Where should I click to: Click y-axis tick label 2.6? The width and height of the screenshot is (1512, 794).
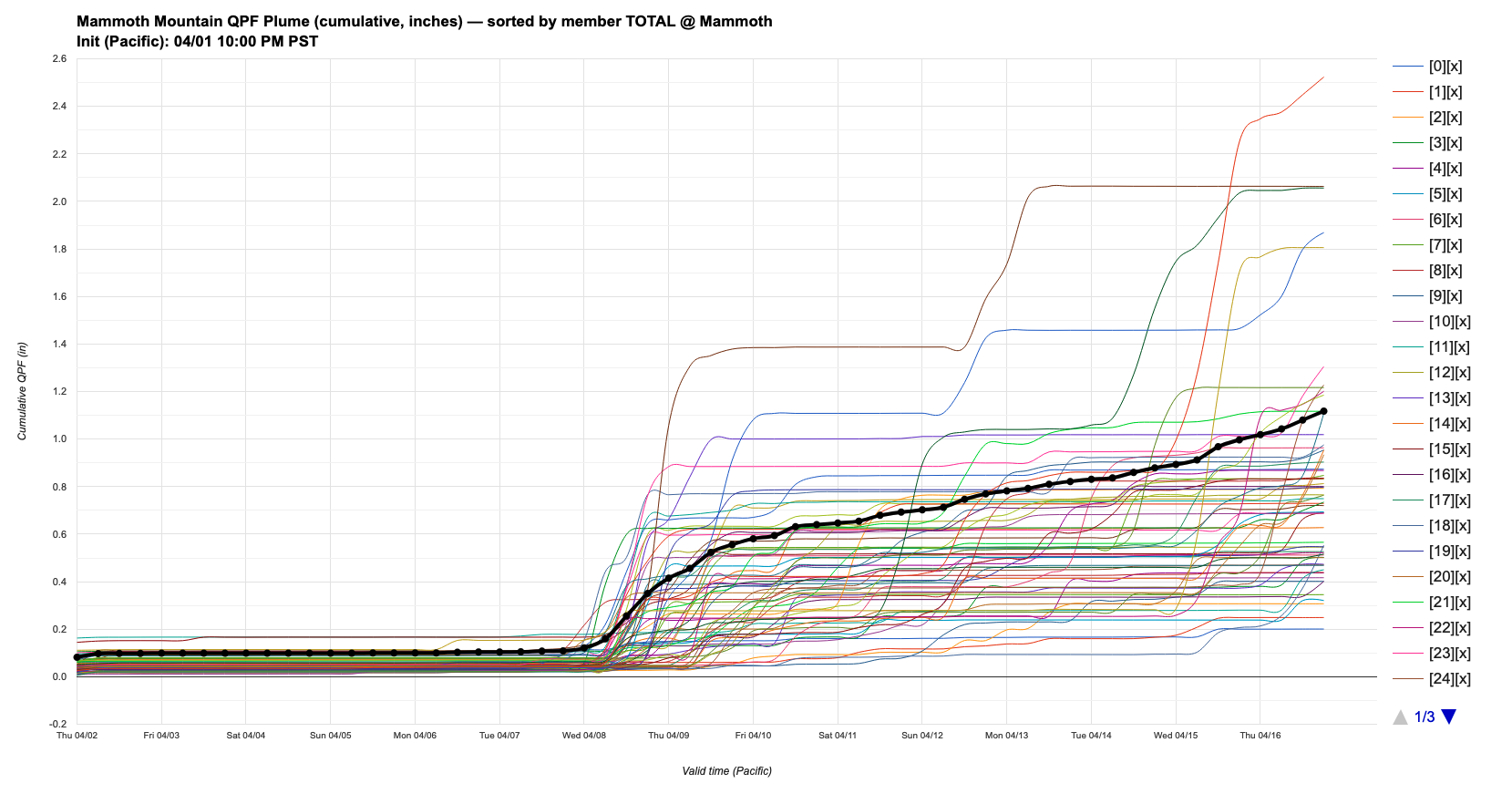point(59,59)
